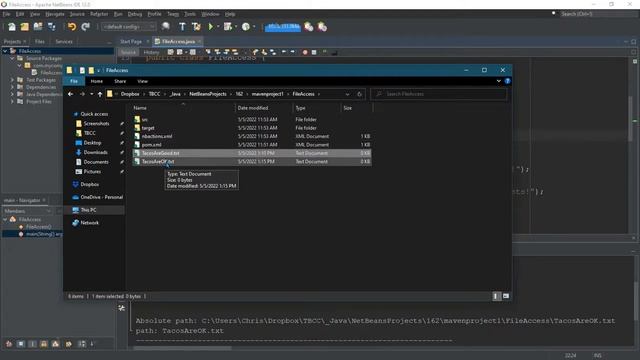Open the Debug Project dropdown arrow
640x360 pixels.
[236, 27]
